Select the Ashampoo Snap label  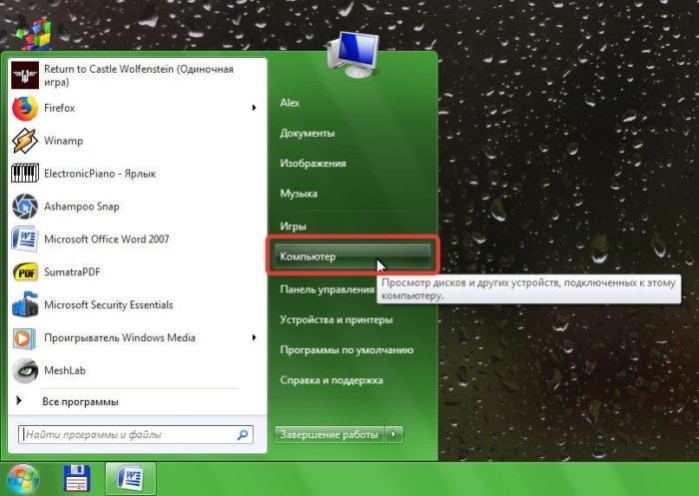(82, 207)
